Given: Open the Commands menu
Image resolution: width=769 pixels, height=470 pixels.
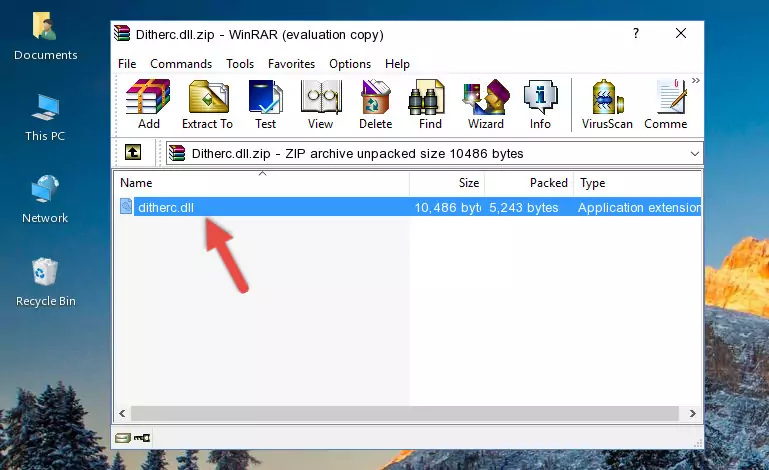Looking at the screenshot, I should 181,64.
